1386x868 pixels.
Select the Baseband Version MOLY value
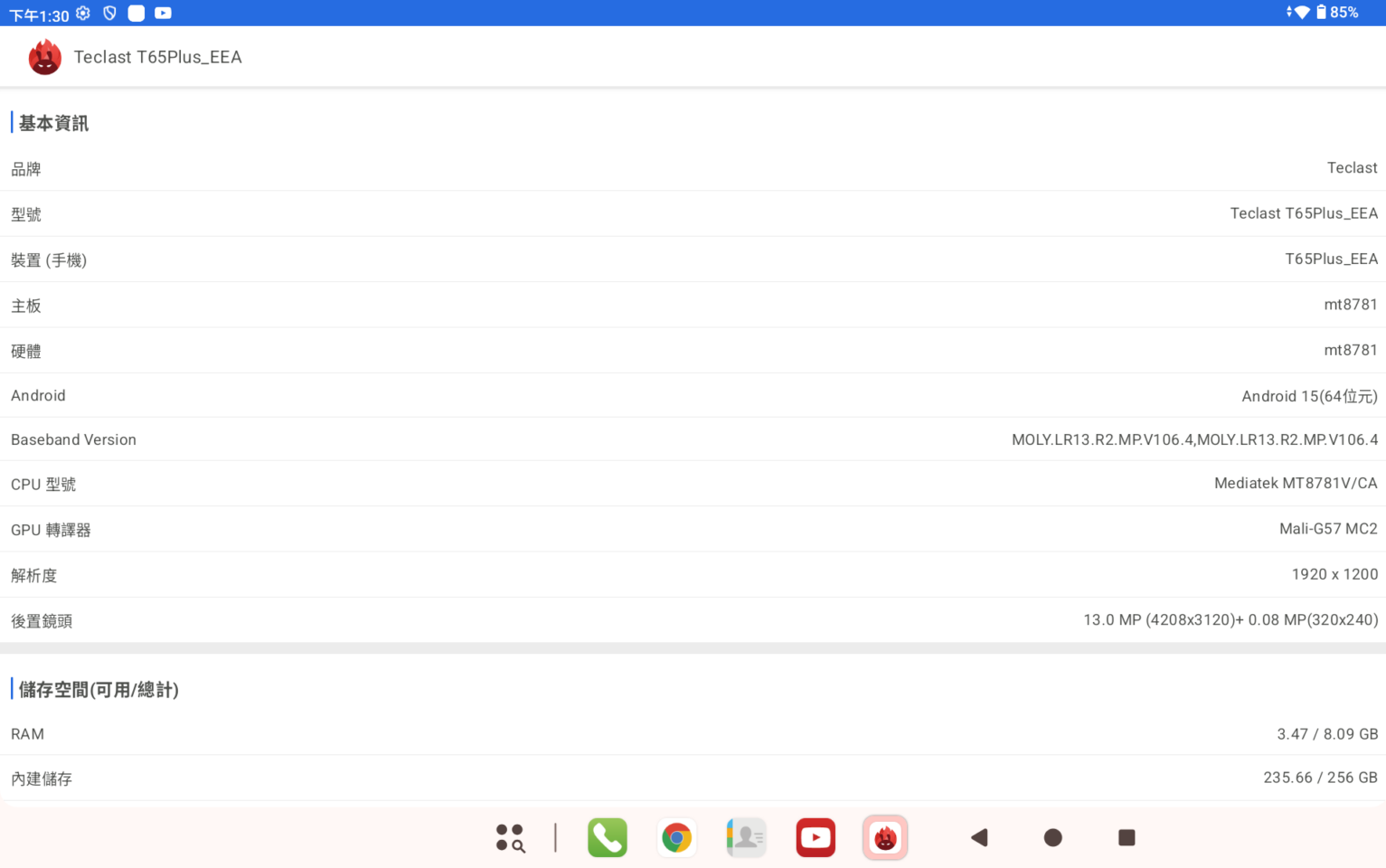[x=1195, y=440]
